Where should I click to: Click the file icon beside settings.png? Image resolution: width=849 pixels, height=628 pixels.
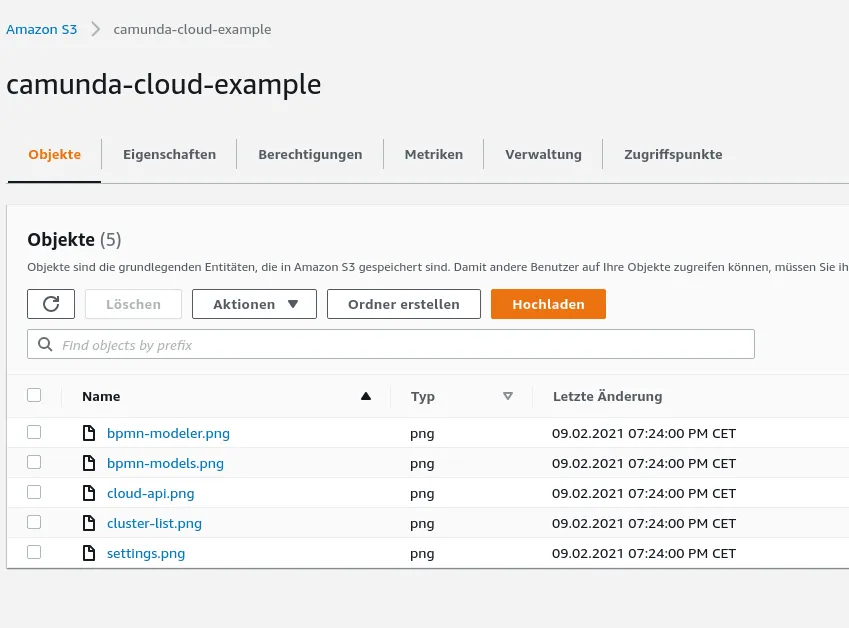(90, 553)
